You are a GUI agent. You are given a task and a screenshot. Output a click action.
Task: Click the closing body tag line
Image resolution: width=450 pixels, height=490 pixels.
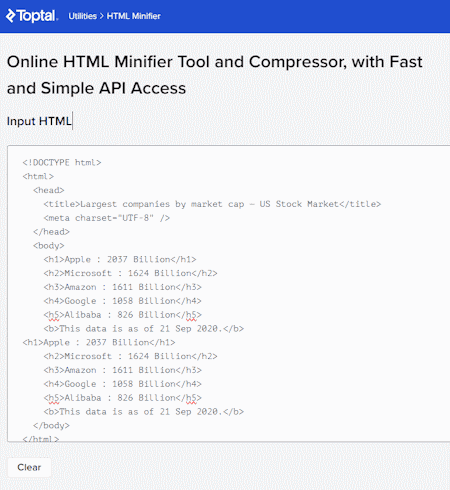click(51, 425)
